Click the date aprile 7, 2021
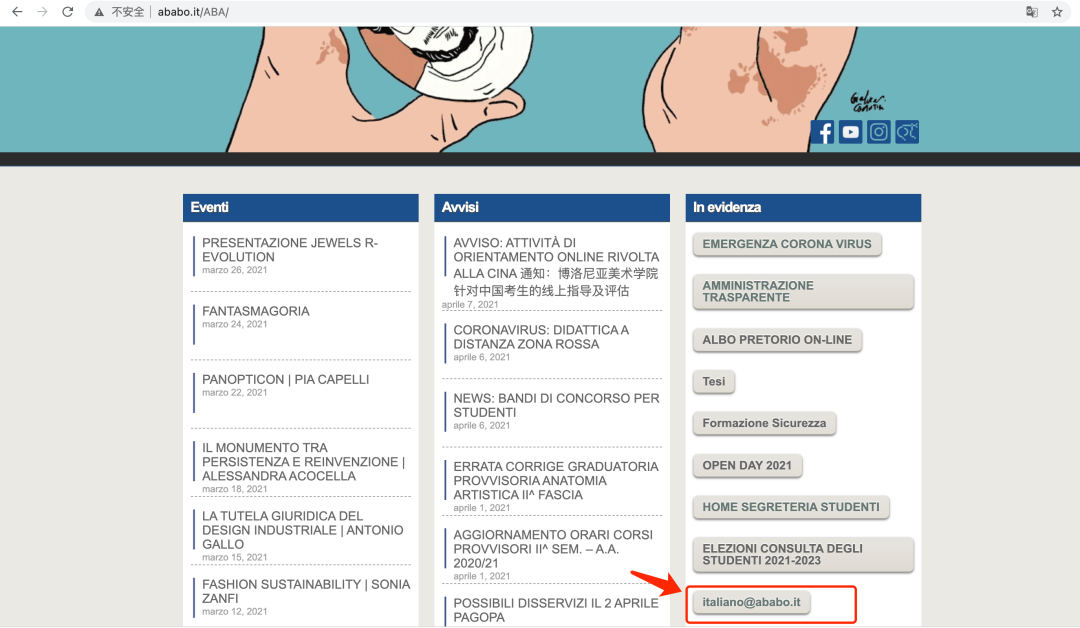Image resolution: width=1080 pixels, height=628 pixels. tap(470, 304)
